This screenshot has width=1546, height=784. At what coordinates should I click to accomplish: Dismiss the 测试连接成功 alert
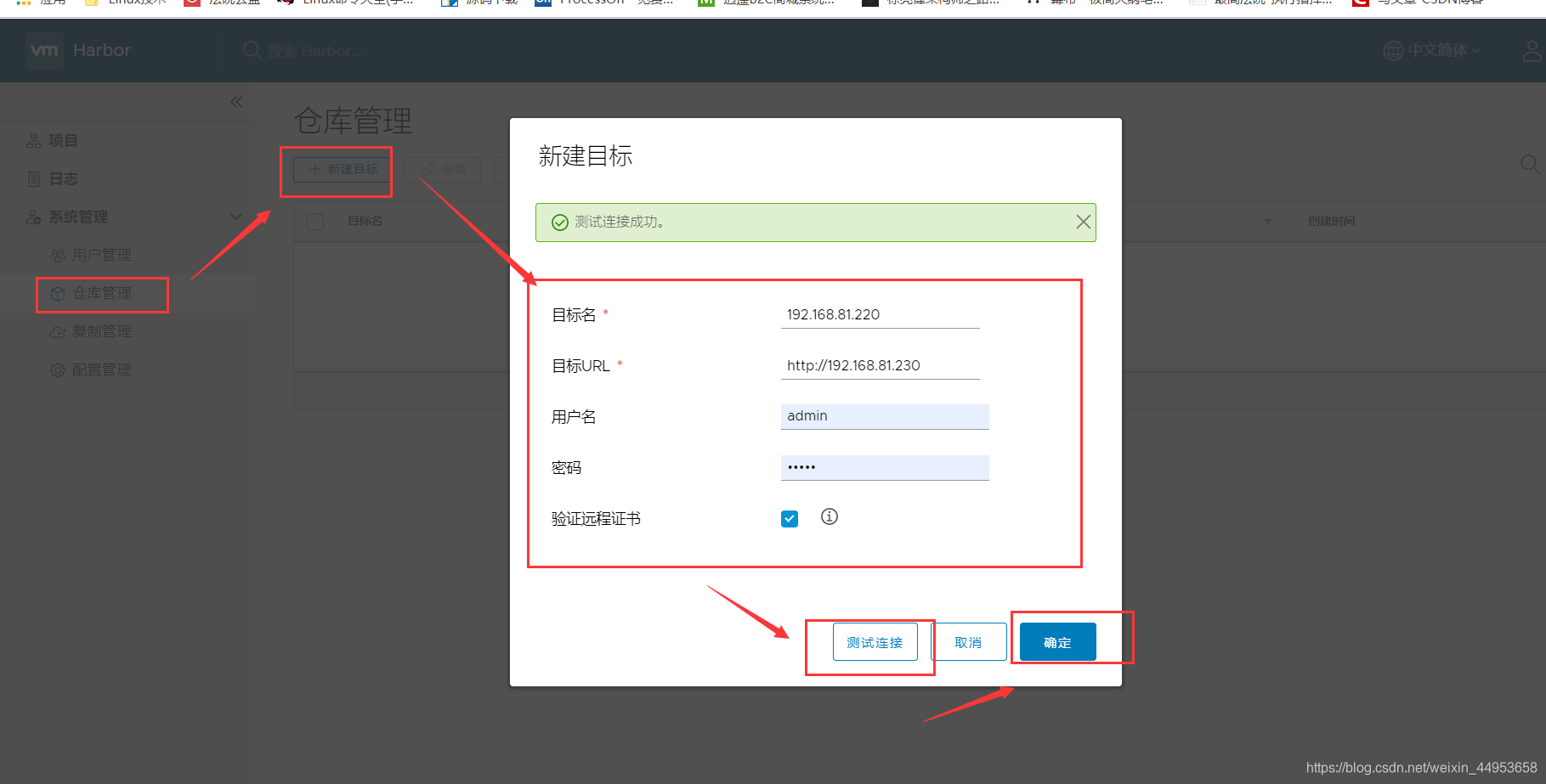point(1083,222)
